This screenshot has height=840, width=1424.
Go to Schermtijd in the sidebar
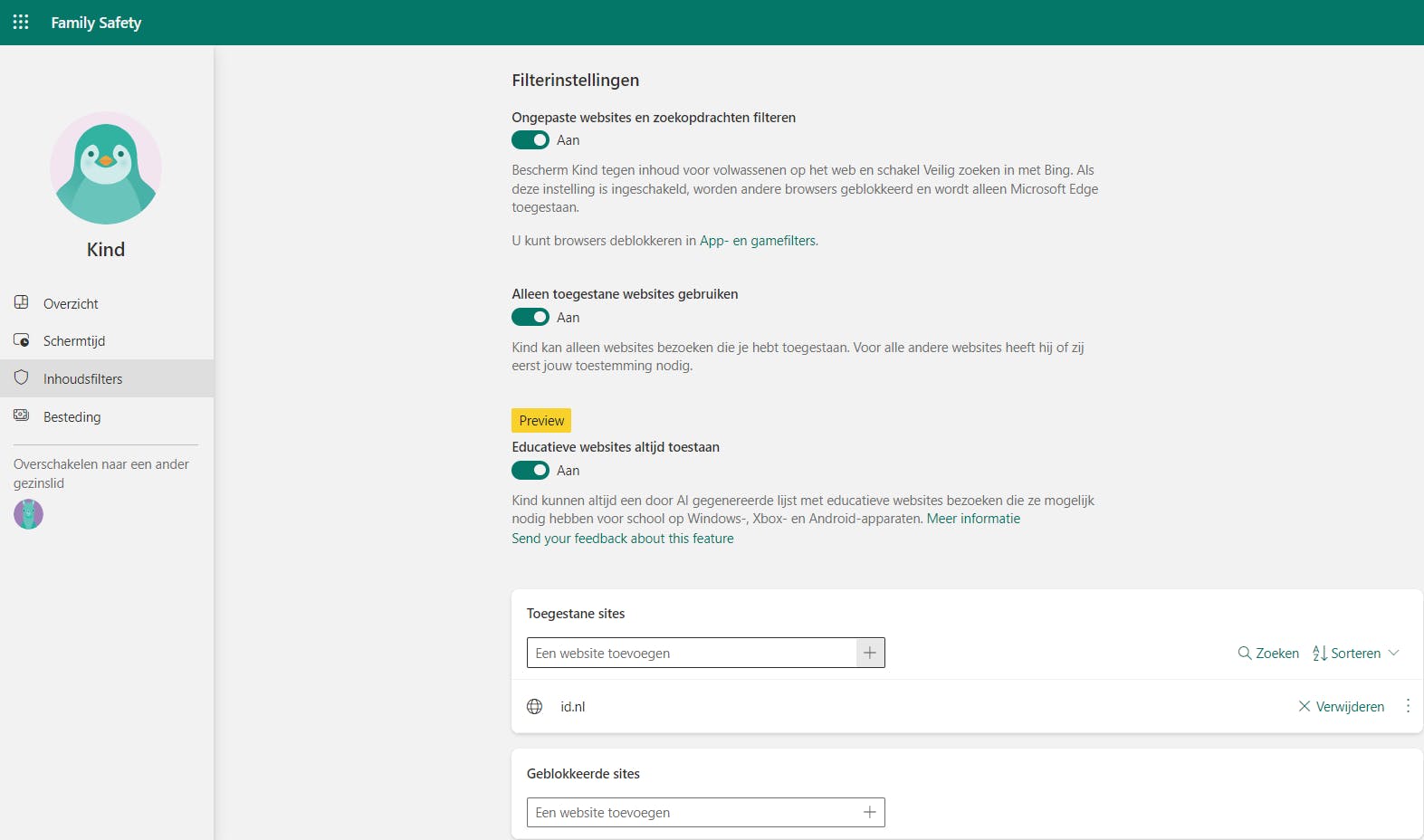point(74,341)
